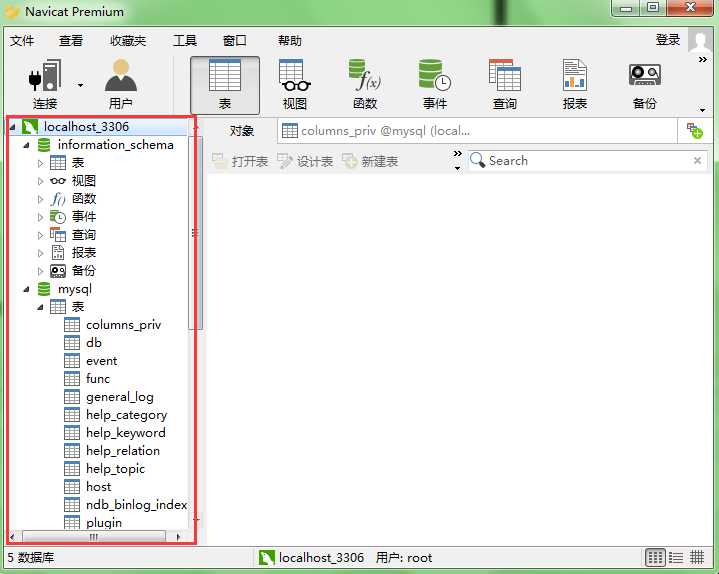This screenshot has width=719, height=574.
Task: Select information_schema database
Action: 116,145
